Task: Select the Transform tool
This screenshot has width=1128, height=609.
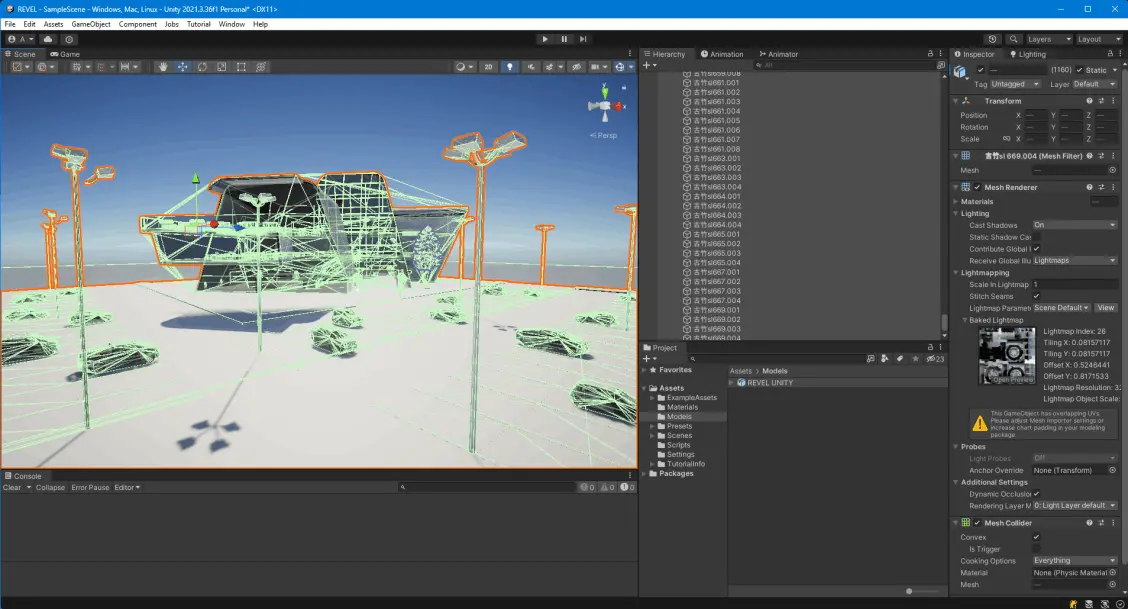Action: [261, 67]
